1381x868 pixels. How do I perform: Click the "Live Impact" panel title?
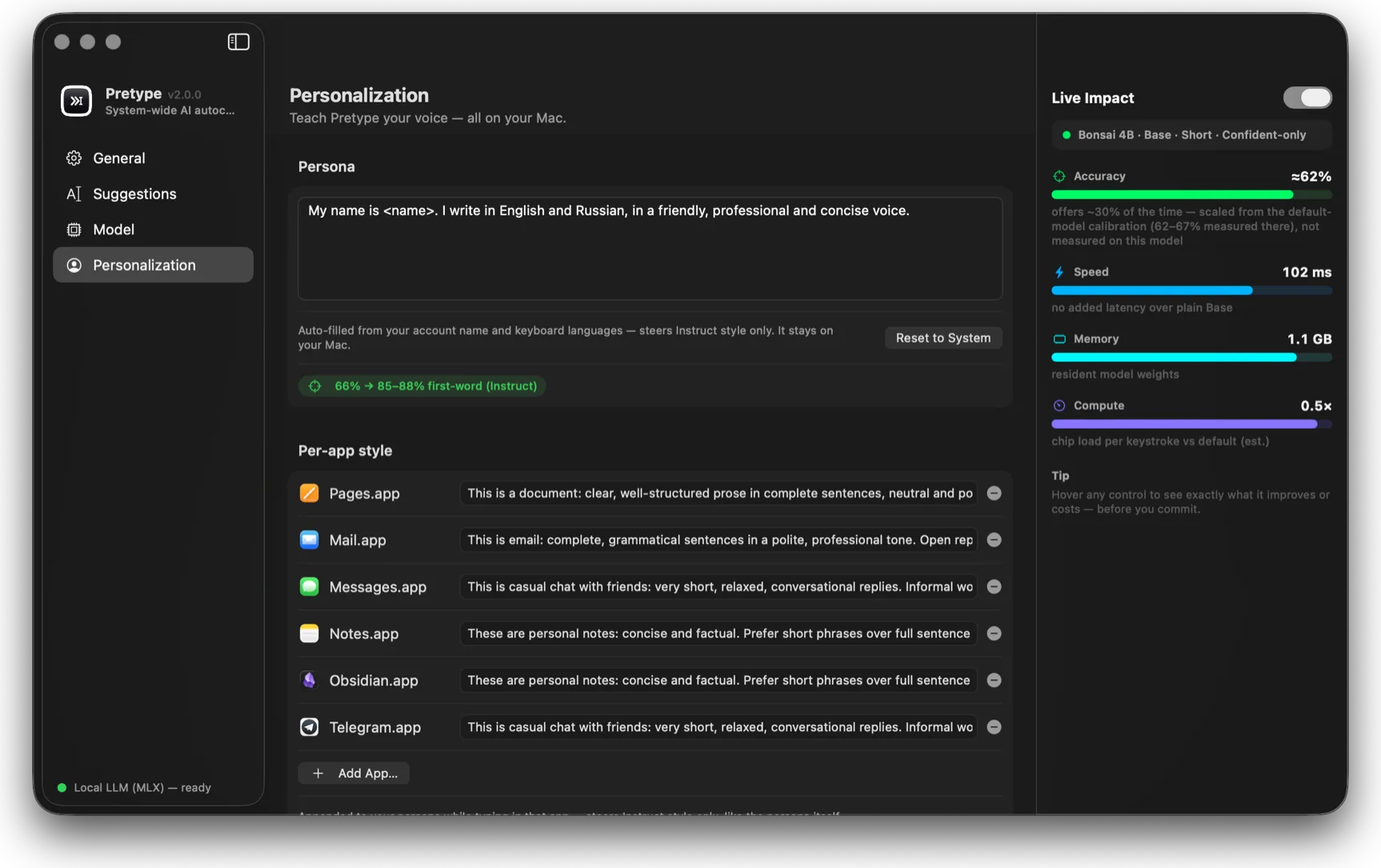(1093, 98)
